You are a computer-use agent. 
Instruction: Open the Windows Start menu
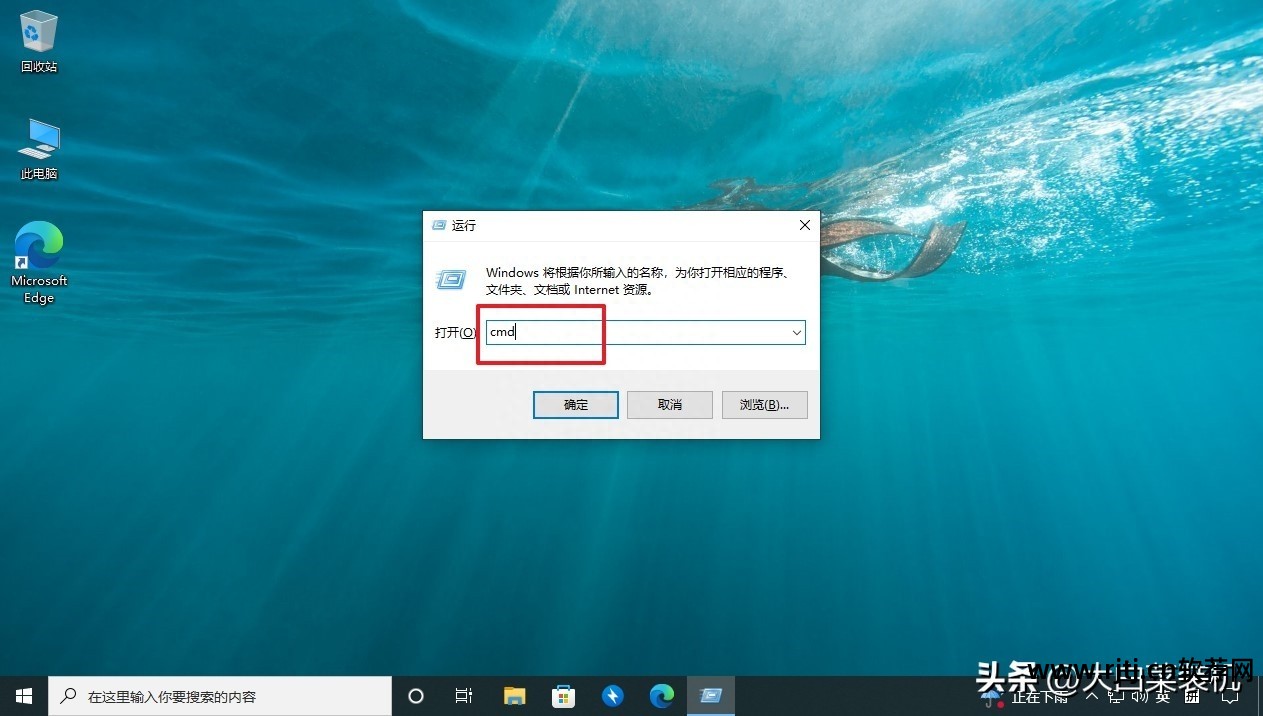coord(23,696)
